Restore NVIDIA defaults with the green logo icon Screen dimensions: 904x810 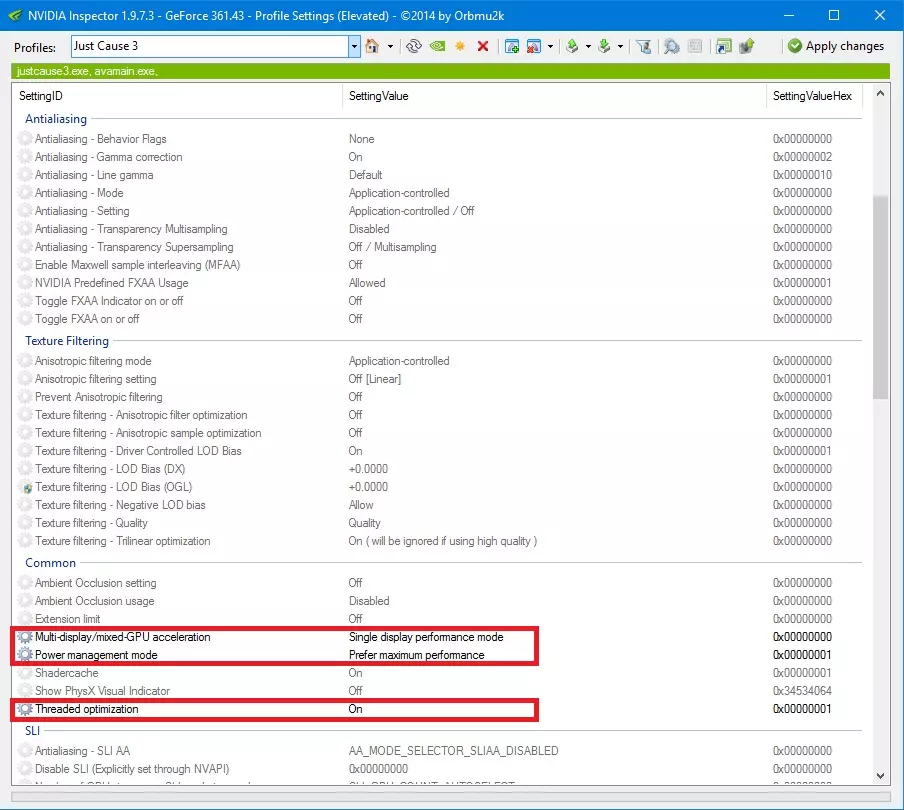tap(438, 46)
